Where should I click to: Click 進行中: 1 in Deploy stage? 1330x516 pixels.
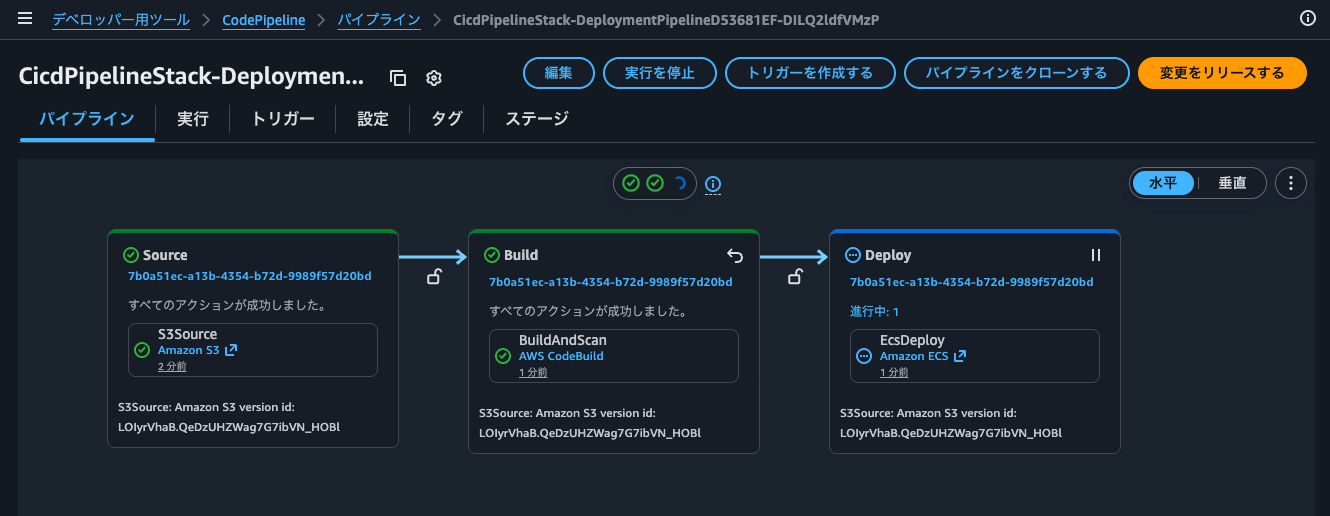874,312
